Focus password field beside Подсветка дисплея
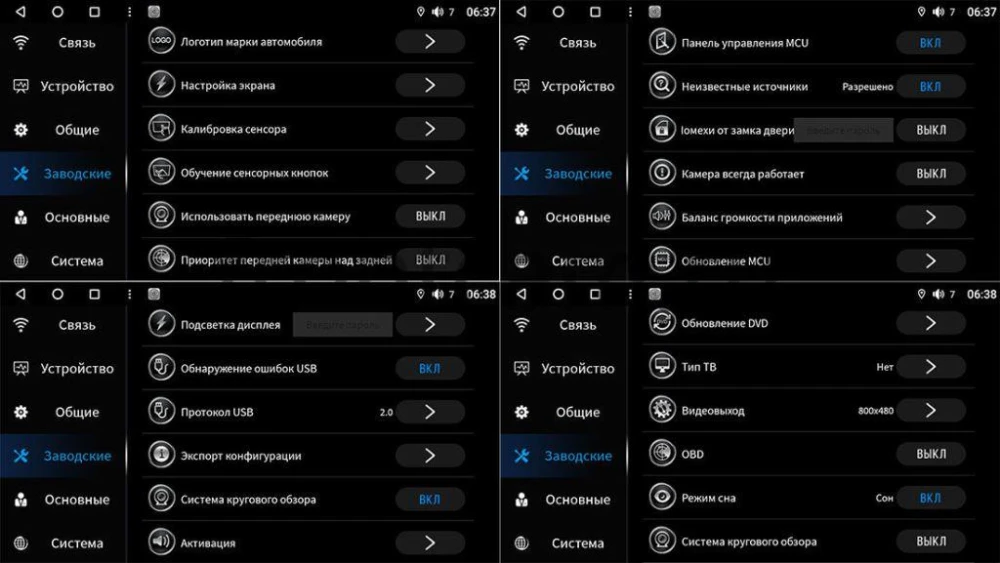The image size is (1000, 563). (342, 325)
